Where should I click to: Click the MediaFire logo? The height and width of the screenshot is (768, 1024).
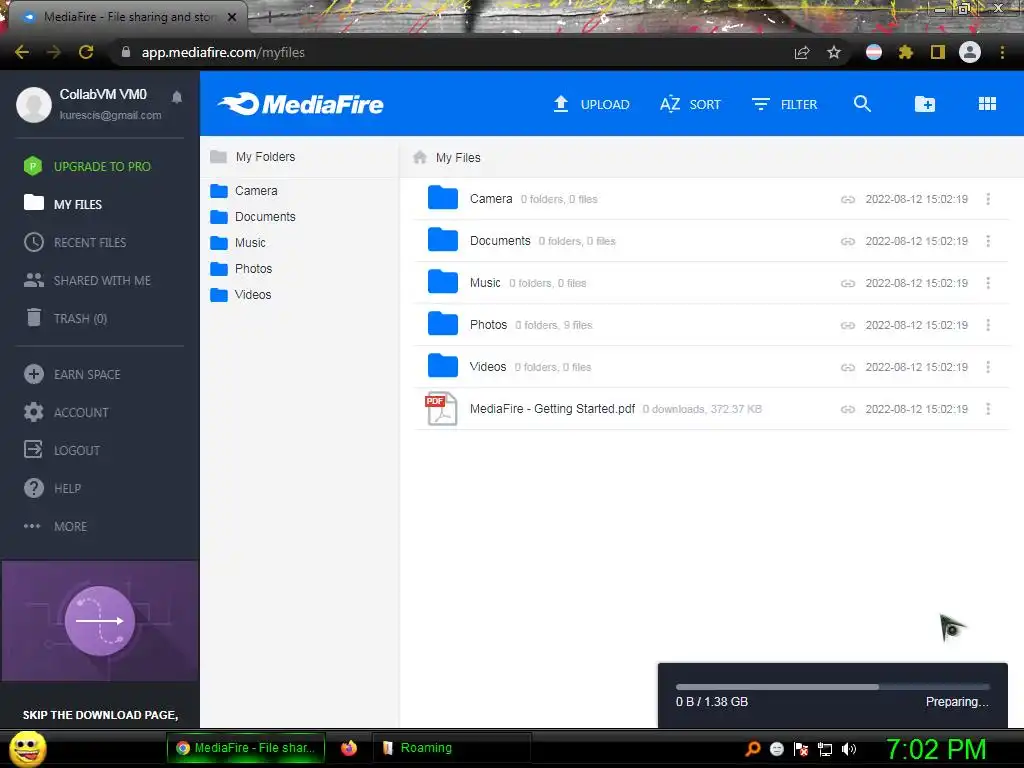pyautogui.click(x=300, y=104)
